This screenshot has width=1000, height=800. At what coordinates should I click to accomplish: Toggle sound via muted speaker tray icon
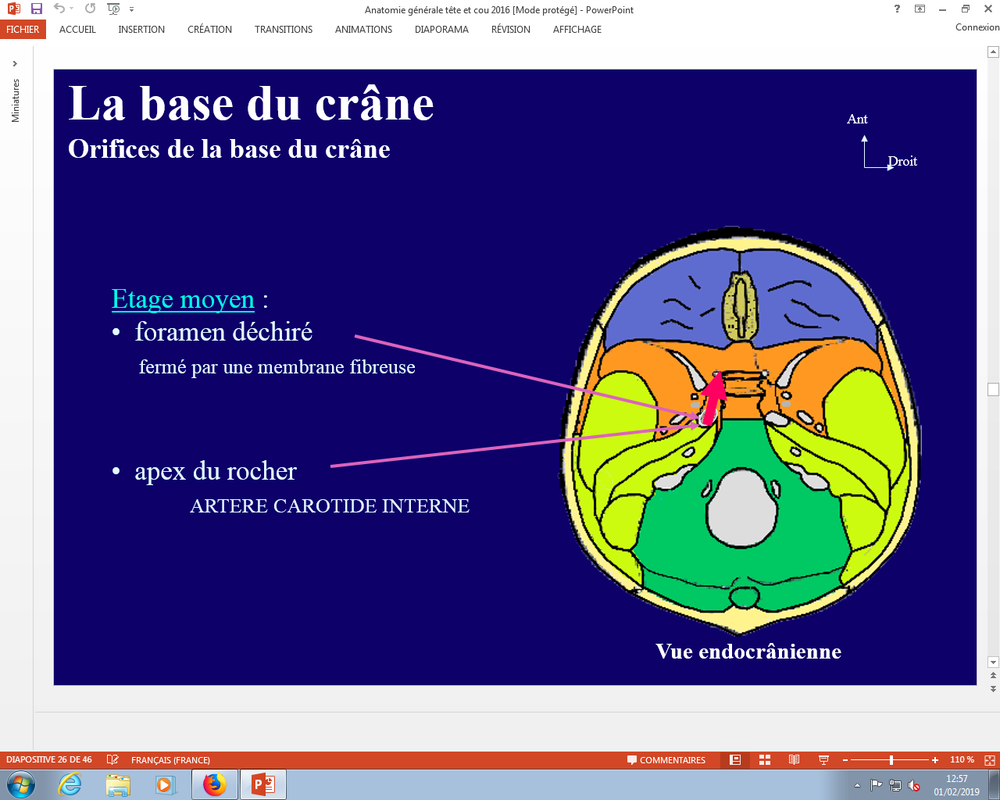914,785
